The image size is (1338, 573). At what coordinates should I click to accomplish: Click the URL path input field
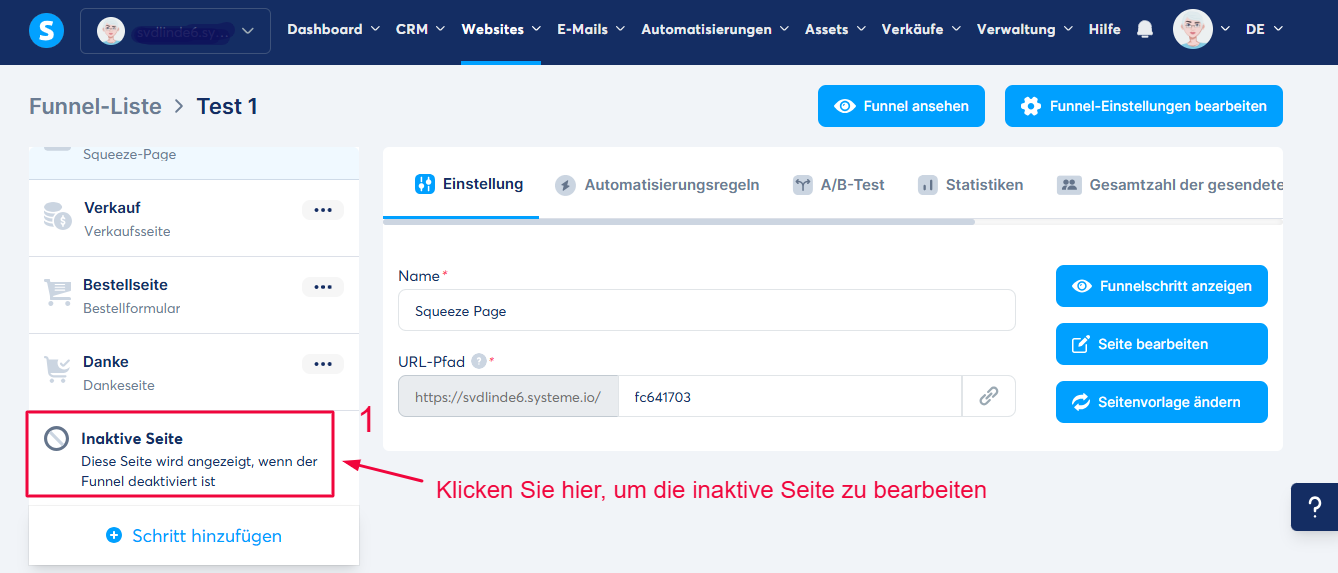tap(790, 396)
